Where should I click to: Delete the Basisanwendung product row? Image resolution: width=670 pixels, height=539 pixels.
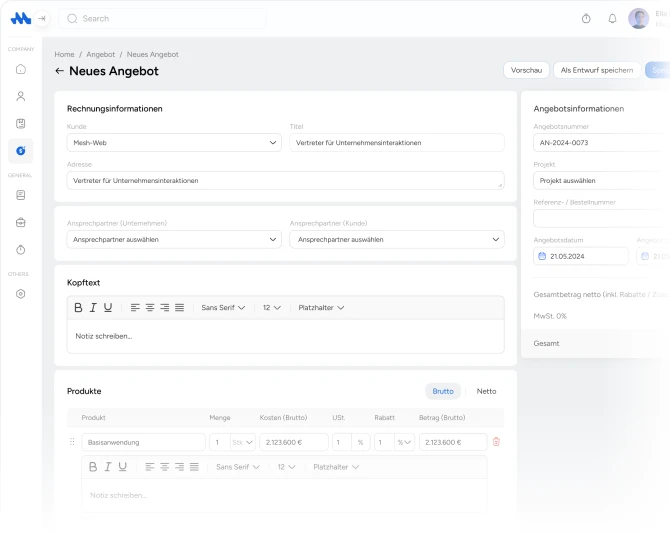(x=496, y=442)
